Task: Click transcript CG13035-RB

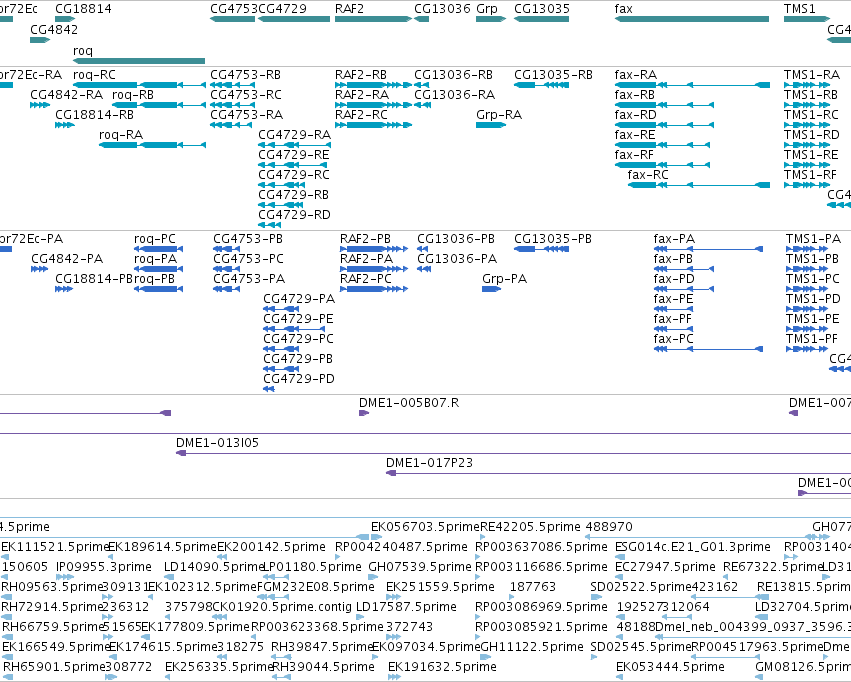Action: (x=542, y=85)
